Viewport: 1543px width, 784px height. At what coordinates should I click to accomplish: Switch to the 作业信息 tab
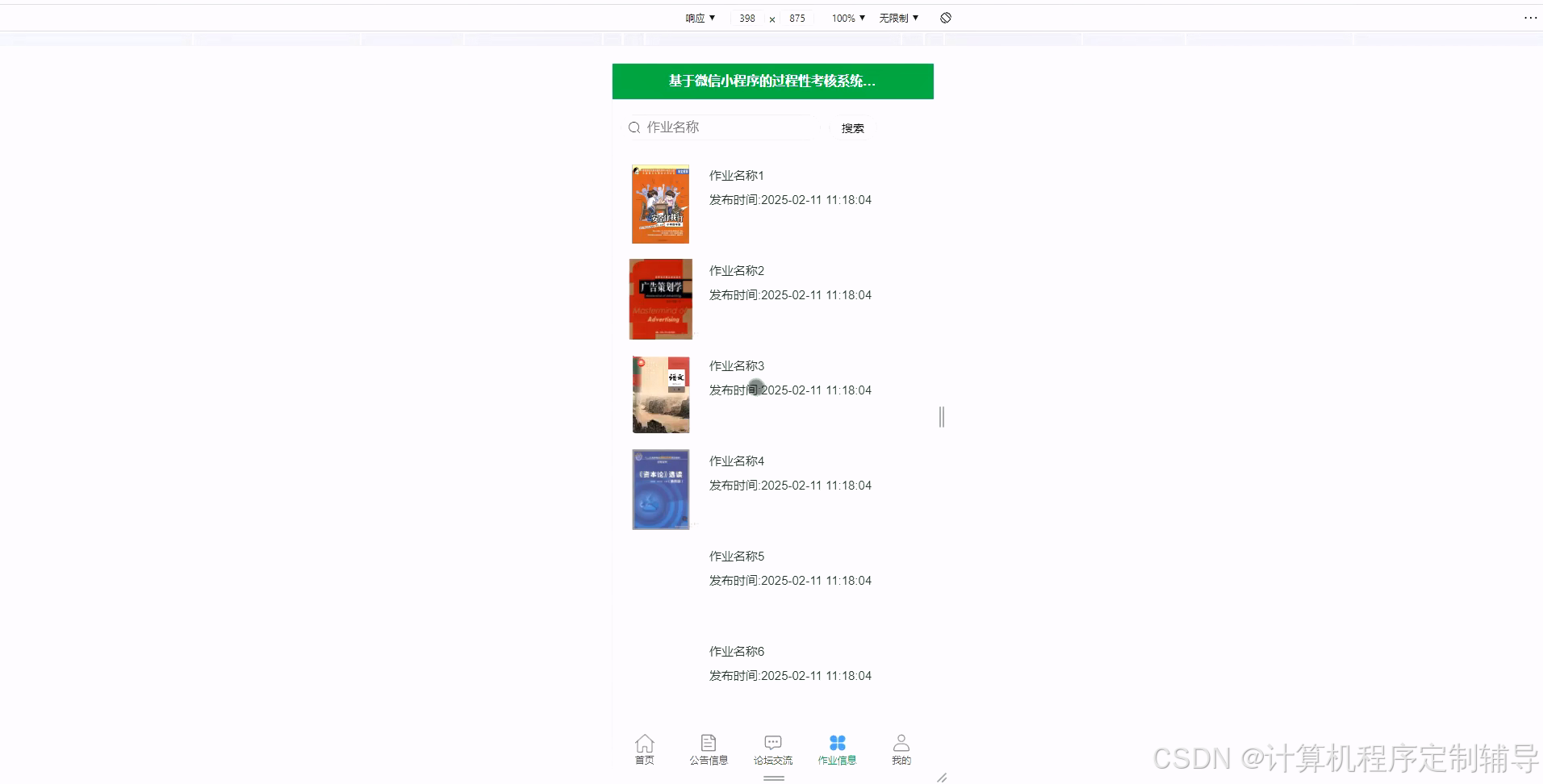(x=837, y=750)
